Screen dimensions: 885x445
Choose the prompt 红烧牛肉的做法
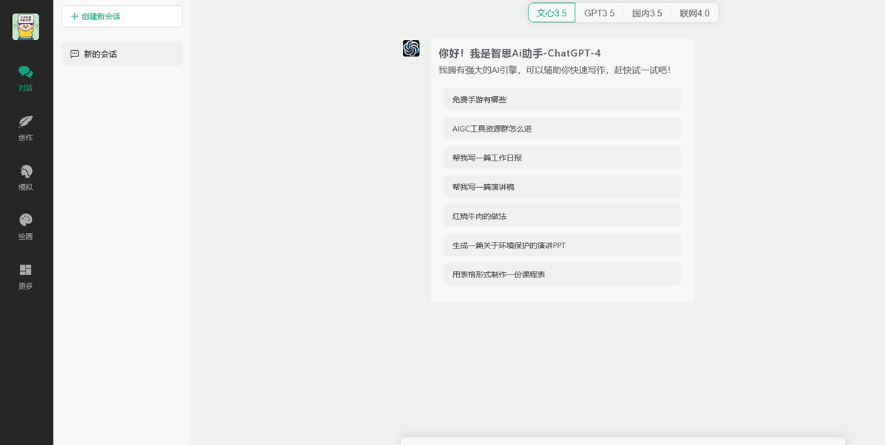562,216
